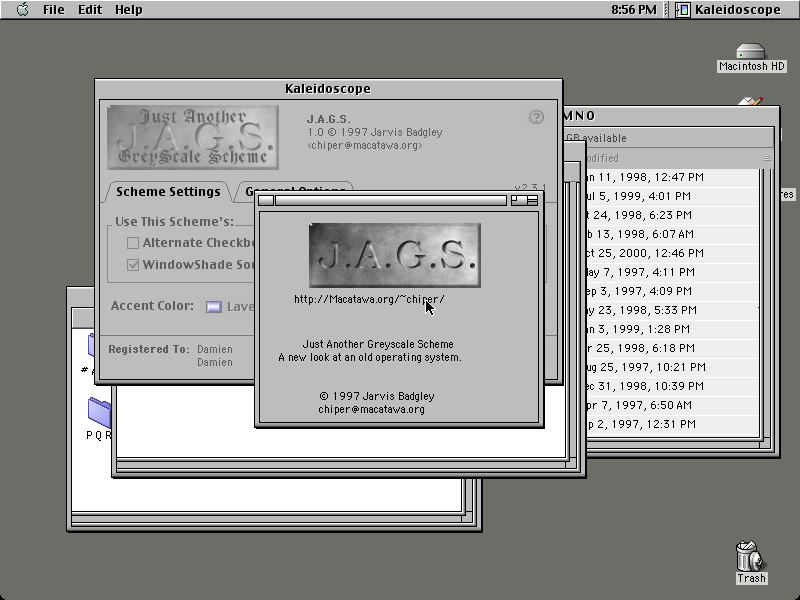
Task: Click the title bar of the J.A.G.S. about window
Action: [391, 201]
